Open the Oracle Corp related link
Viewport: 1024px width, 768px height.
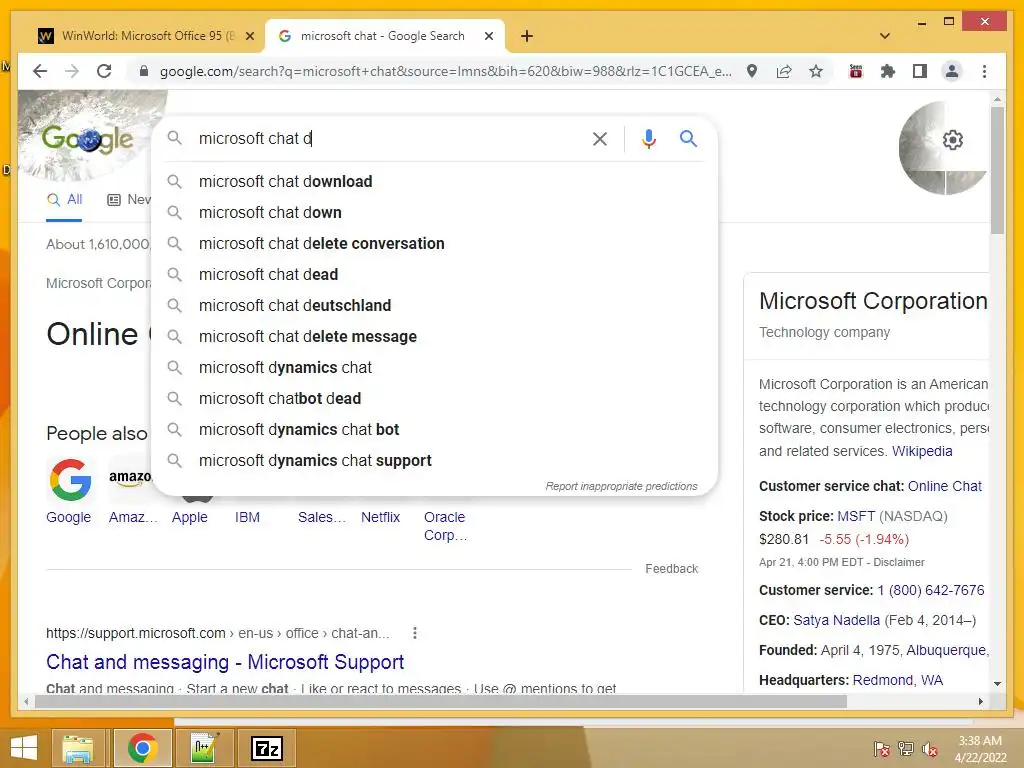point(445,526)
